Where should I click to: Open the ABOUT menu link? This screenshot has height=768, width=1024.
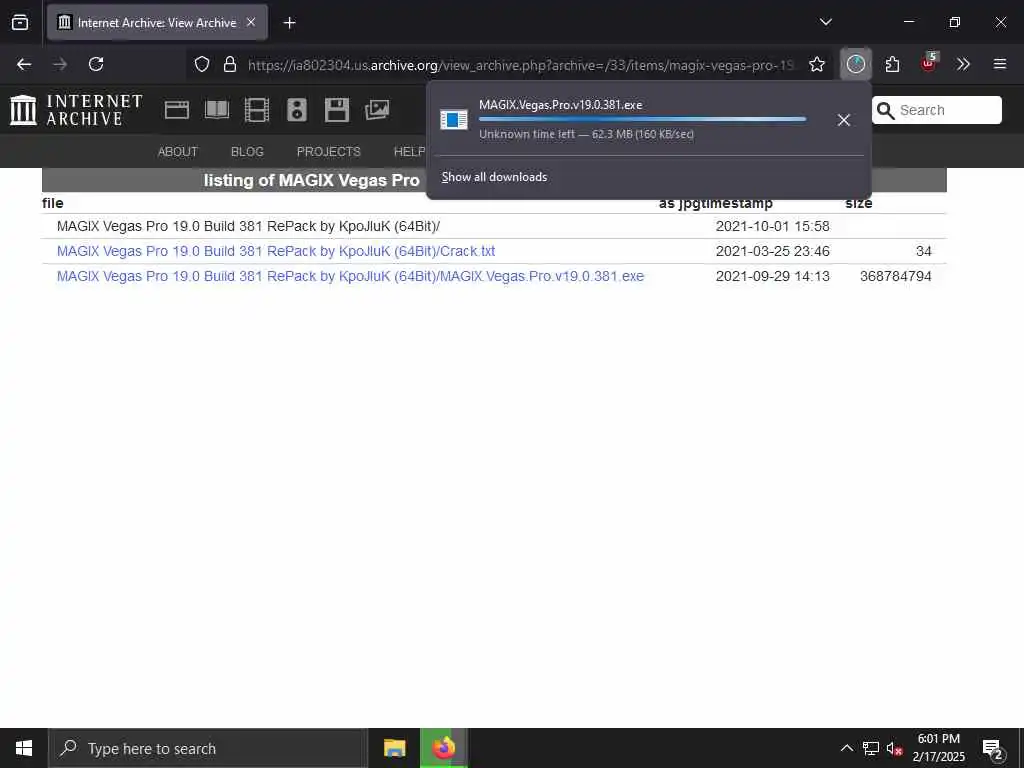click(x=178, y=152)
